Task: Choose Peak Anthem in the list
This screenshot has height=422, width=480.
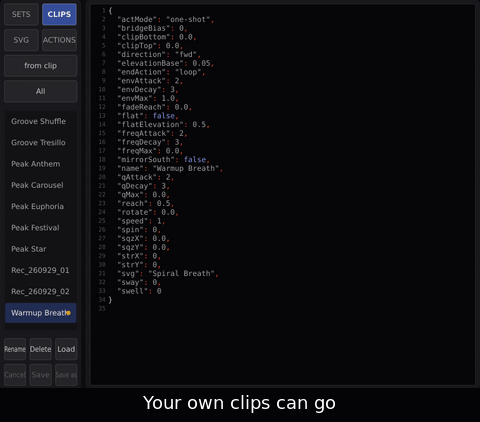Action: pos(41,164)
